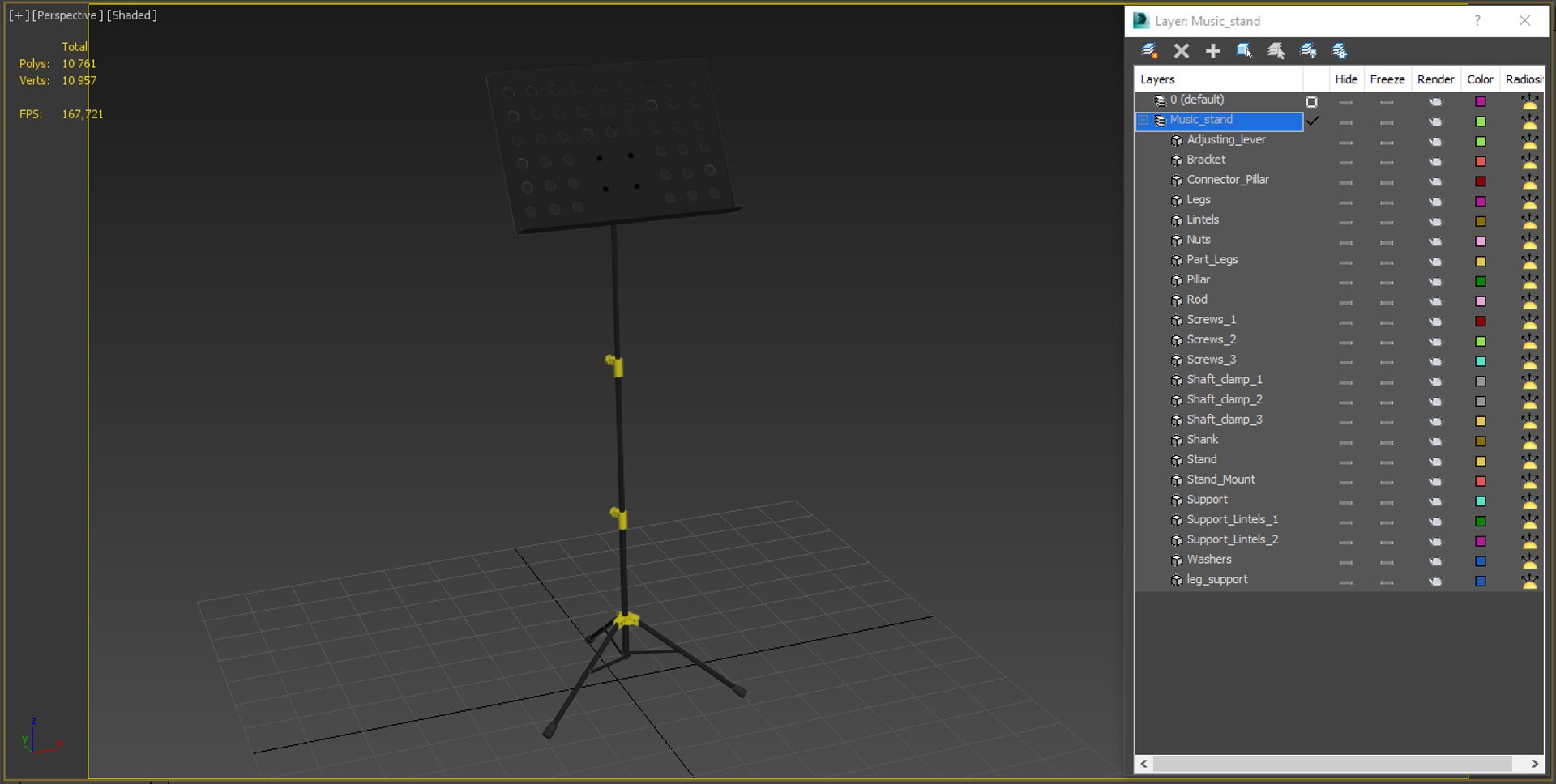Select the Shaft_clamp_3 object row
This screenshot has height=784, width=1556.
click(1225, 420)
